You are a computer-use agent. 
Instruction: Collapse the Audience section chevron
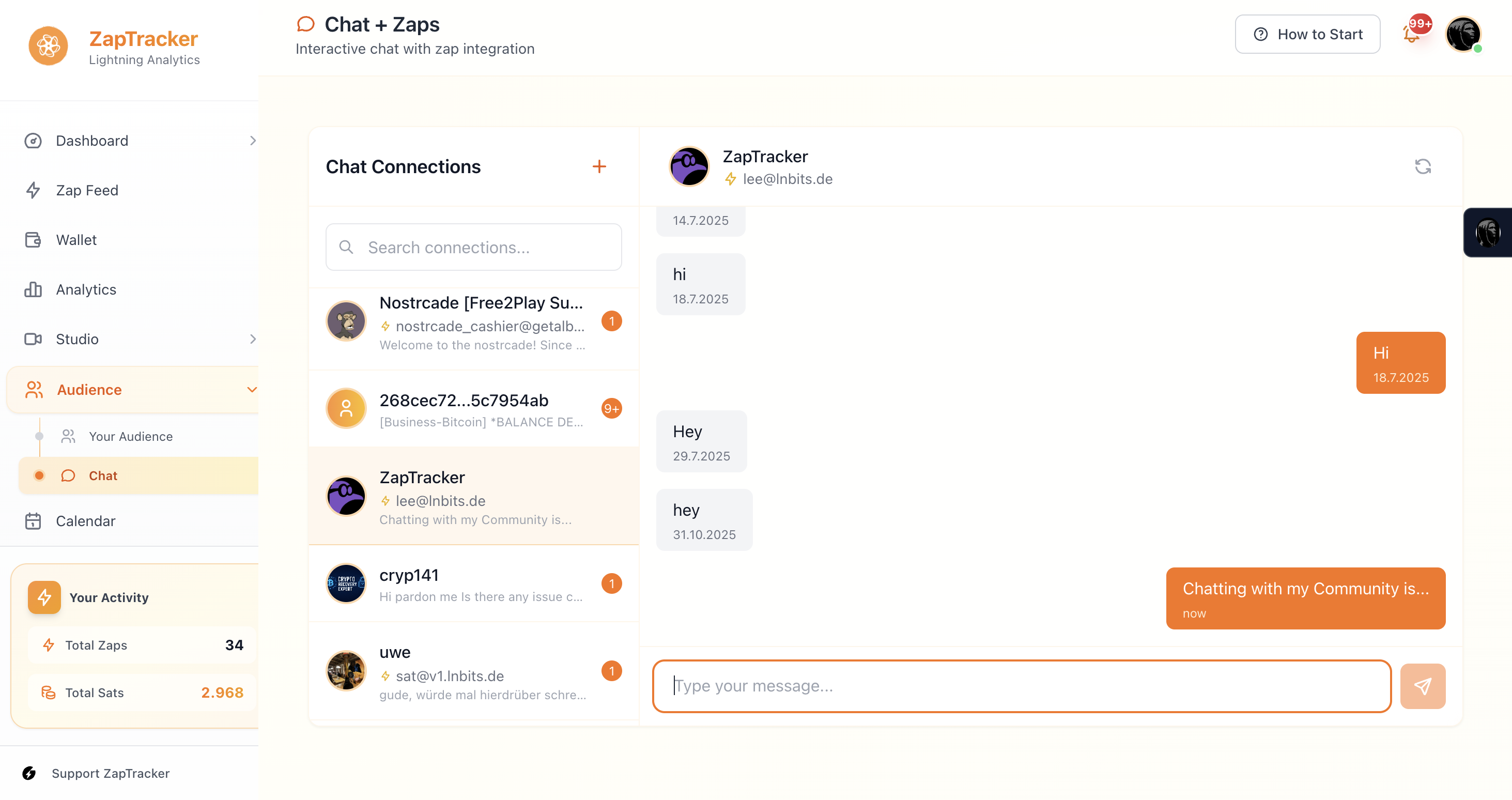(252, 390)
